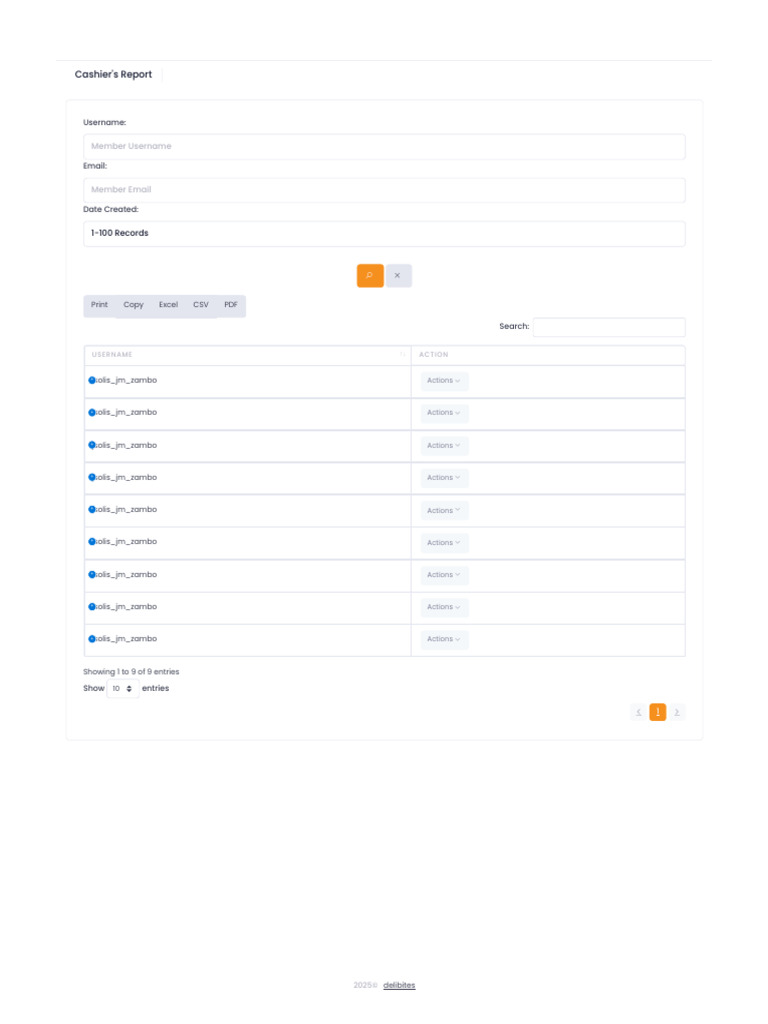Viewport: 768px width, 1024px height.
Task: Focus the Member Email input field
Action: click(x=384, y=190)
